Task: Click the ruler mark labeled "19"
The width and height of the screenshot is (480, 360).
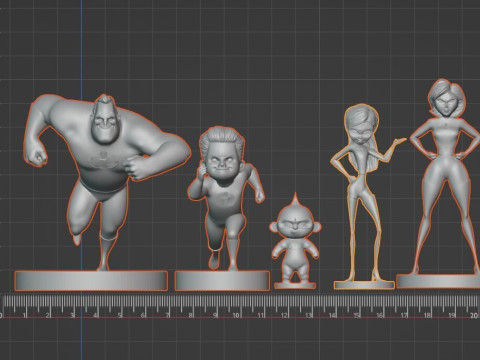Action: pos(451,315)
